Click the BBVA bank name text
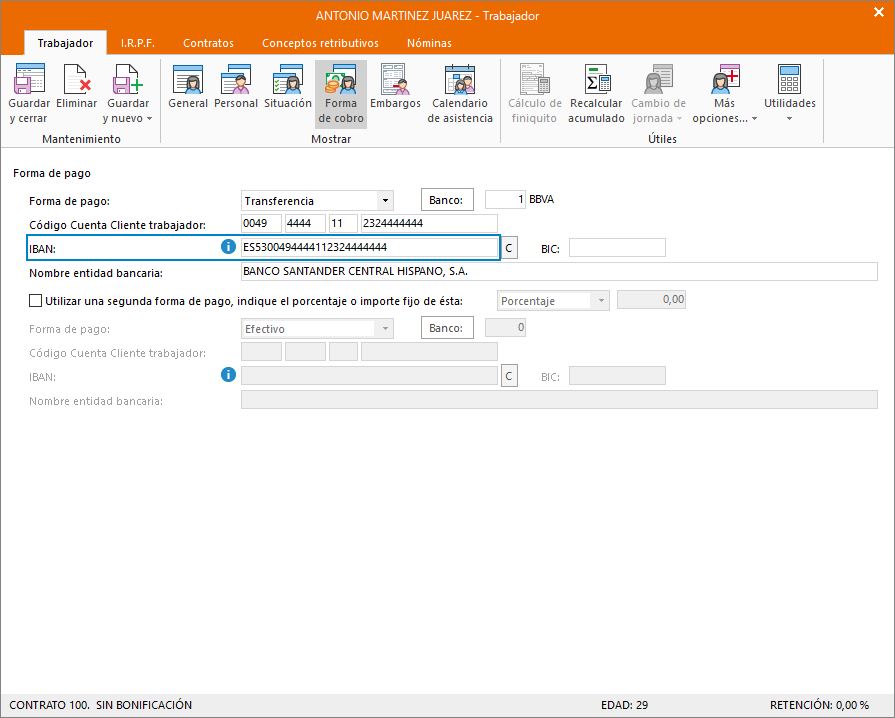This screenshot has width=895, height=718. [542, 199]
